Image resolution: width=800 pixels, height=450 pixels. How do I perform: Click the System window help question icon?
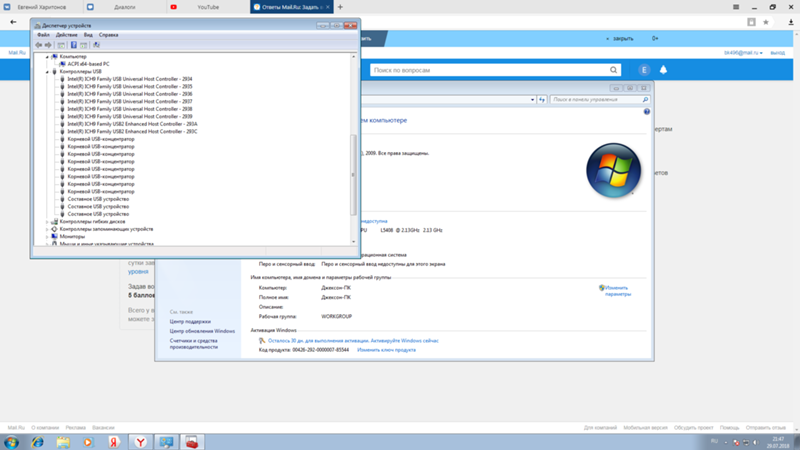point(646,112)
